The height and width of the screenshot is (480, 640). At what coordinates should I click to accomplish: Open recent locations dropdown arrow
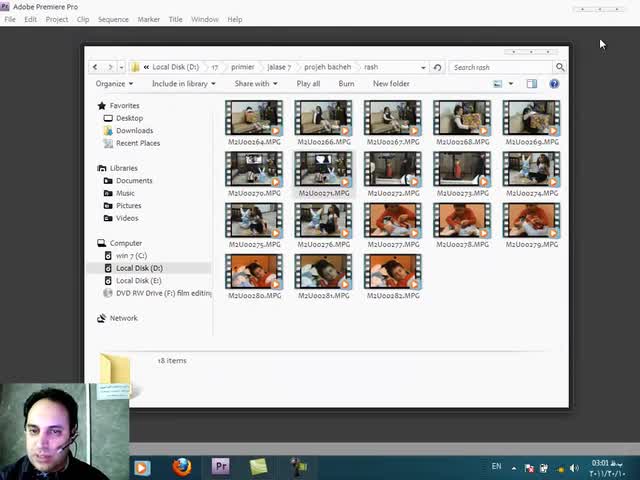[x=121, y=67]
